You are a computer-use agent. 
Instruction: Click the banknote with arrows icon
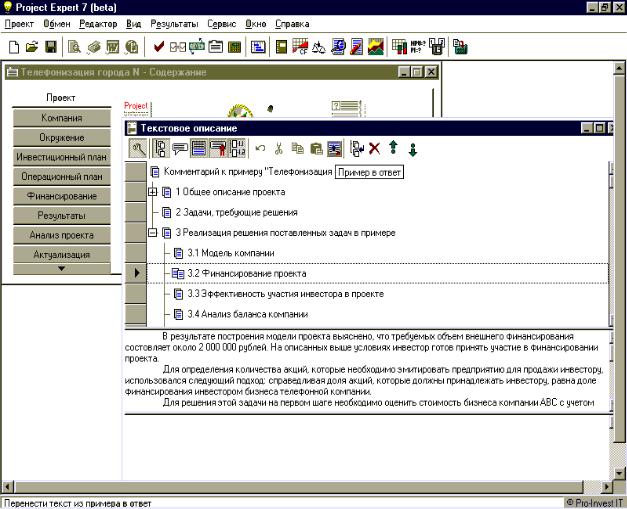click(197, 46)
